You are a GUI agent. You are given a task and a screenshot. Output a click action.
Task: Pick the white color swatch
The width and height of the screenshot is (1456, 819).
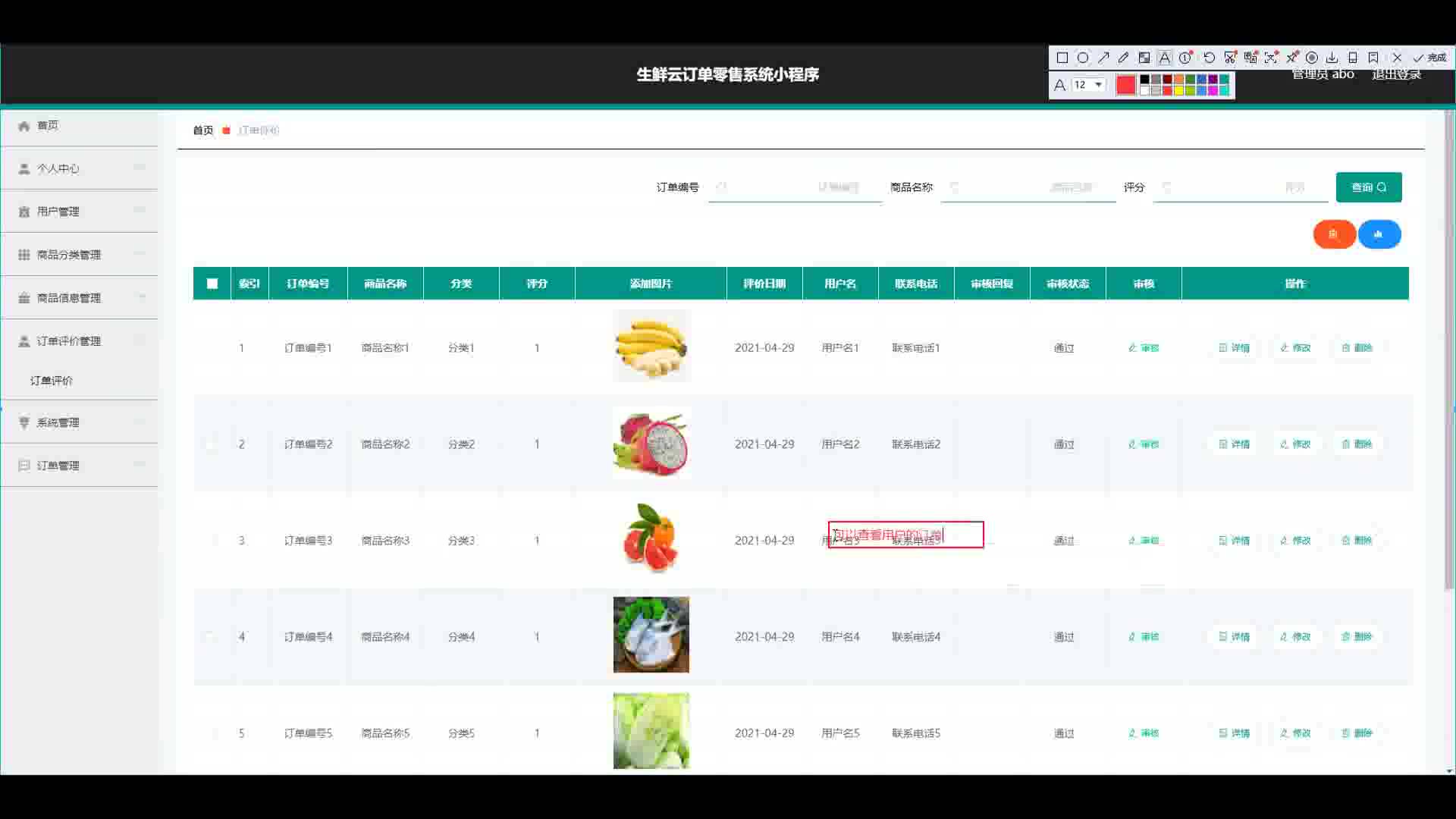(x=1145, y=90)
